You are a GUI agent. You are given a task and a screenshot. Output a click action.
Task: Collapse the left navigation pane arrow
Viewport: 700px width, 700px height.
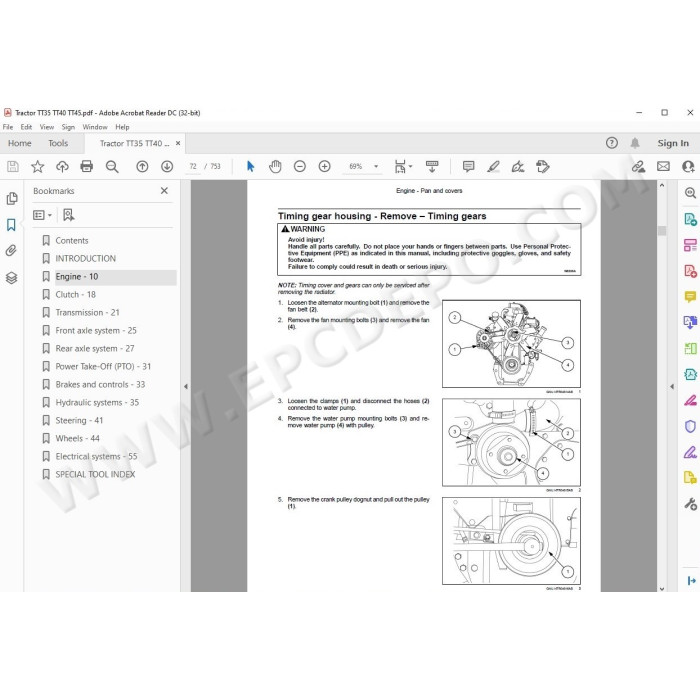click(x=186, y=387)
